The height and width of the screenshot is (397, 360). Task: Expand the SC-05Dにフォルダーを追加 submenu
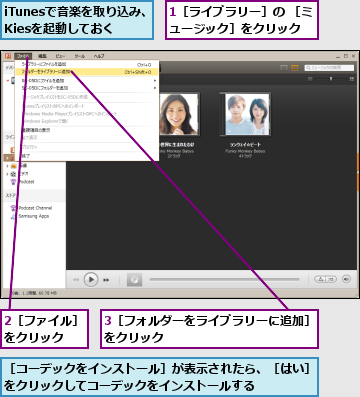click(87, 88)
